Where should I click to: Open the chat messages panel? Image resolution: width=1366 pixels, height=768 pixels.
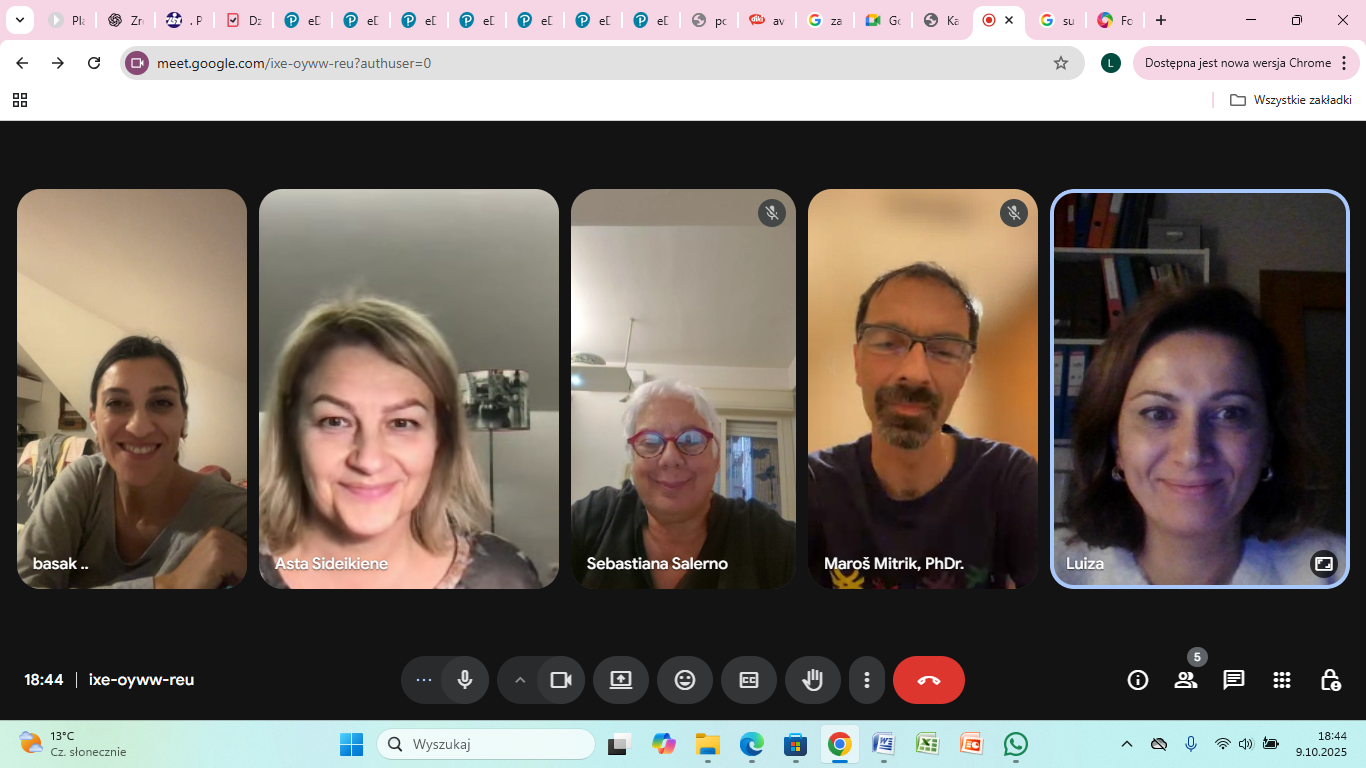pyautogui.click(x=1234, y=680)
